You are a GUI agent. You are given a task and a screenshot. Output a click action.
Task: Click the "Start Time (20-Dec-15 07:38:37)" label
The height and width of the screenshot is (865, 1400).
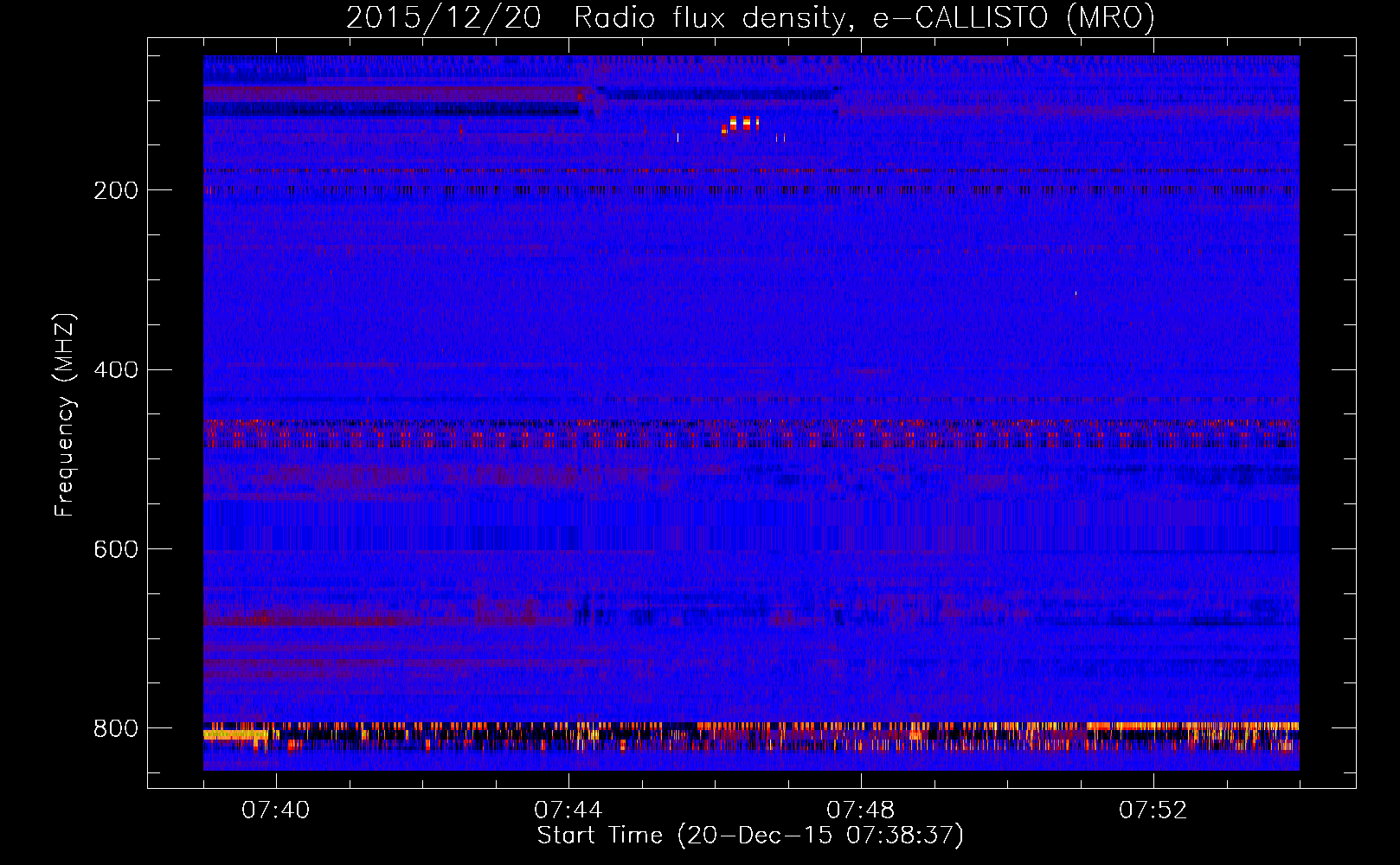pyautogui.click(x=750, y=836)
